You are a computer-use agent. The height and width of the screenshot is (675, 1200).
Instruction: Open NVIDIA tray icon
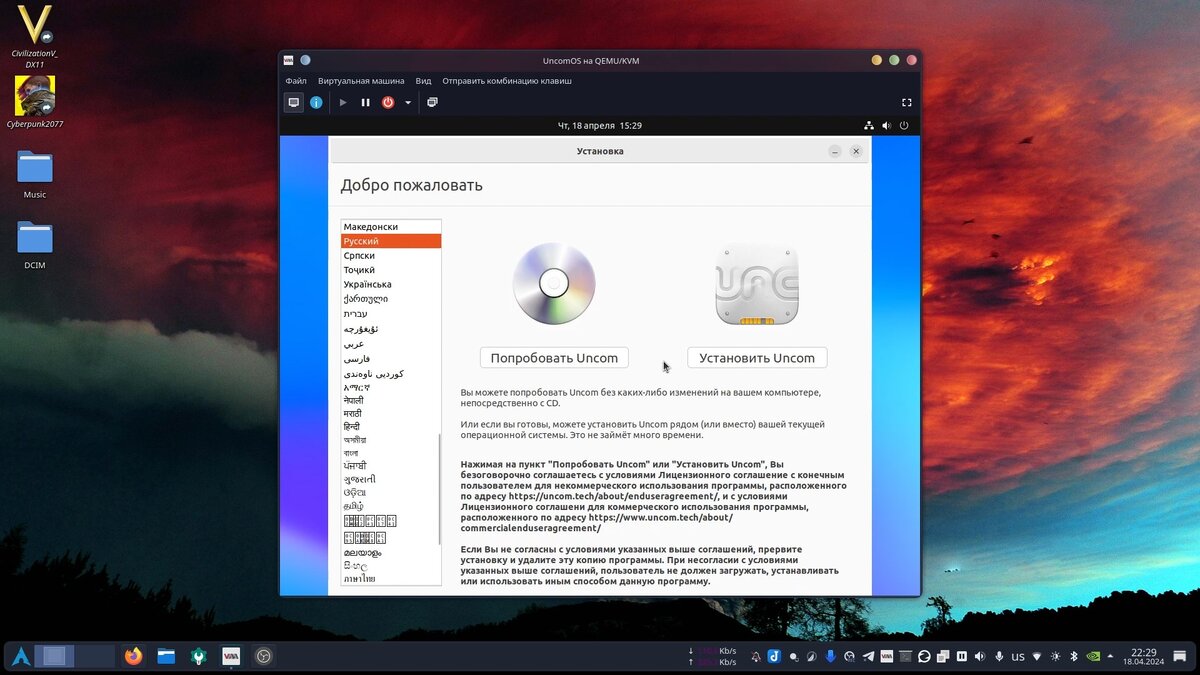click(x=1093, y=657)
